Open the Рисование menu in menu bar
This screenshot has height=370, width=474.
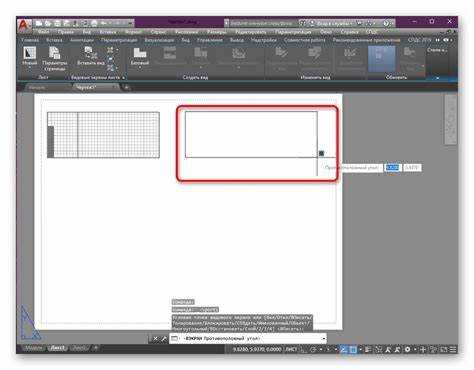click(x=186, y=32)
